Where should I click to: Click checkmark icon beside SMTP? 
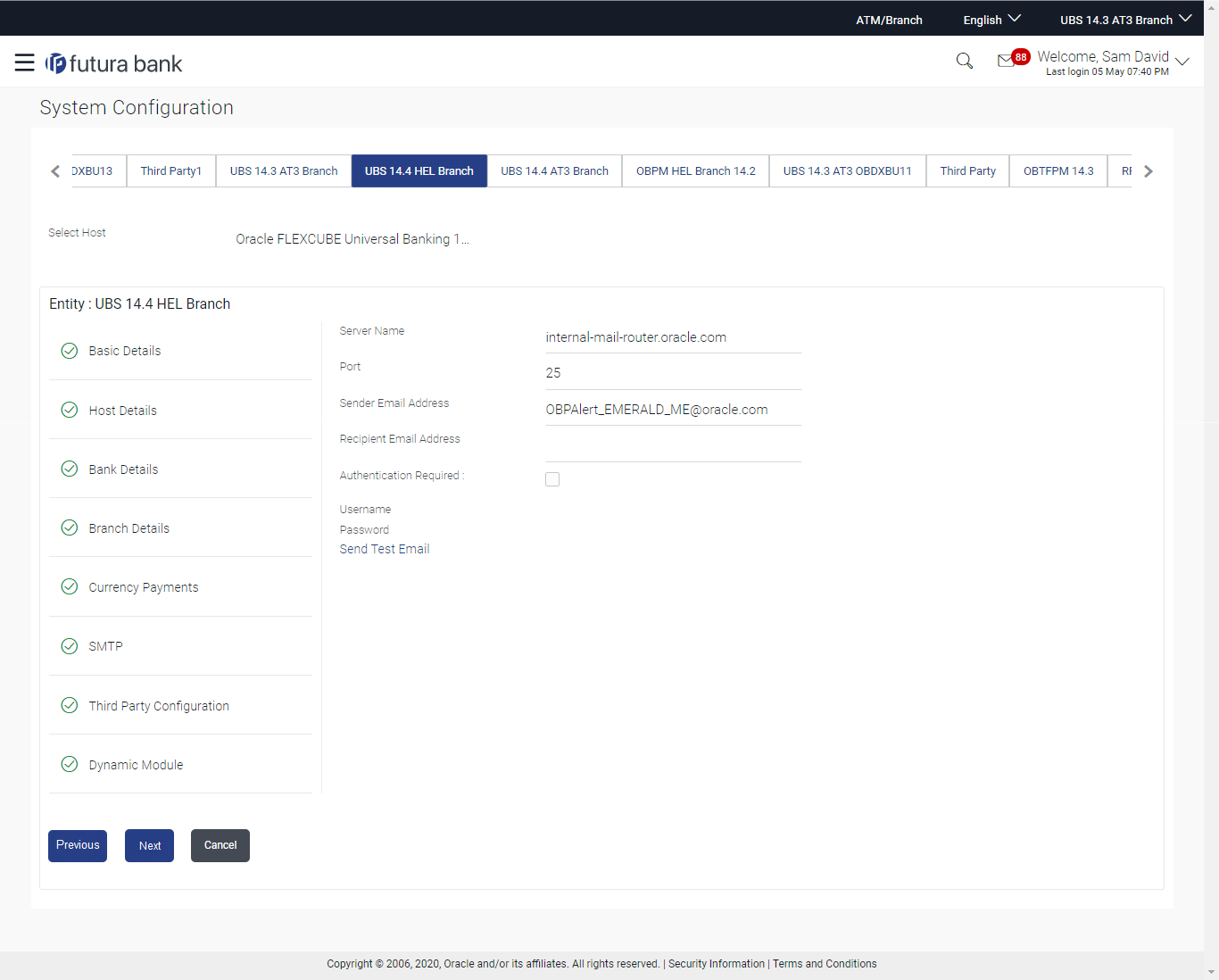pos(69,646)
